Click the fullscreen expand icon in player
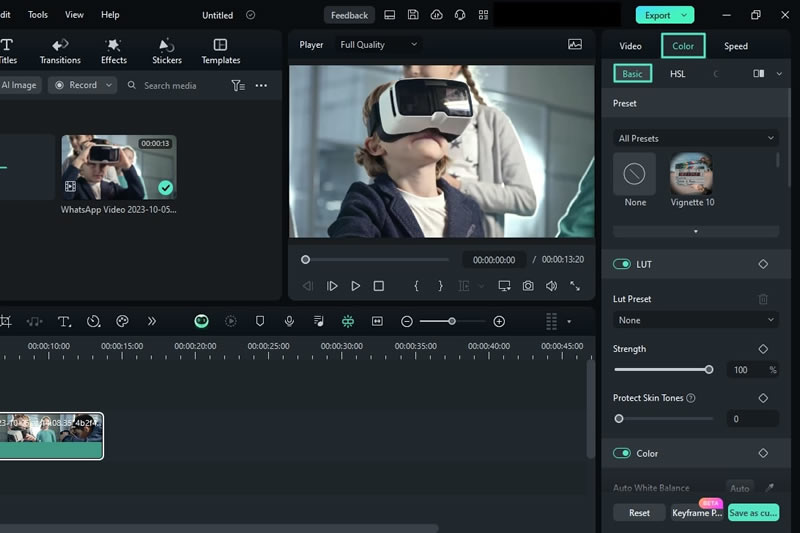Image resolution: width=800 pixels, height=533 pixels. pyautogui.click(x=575, y=286)
